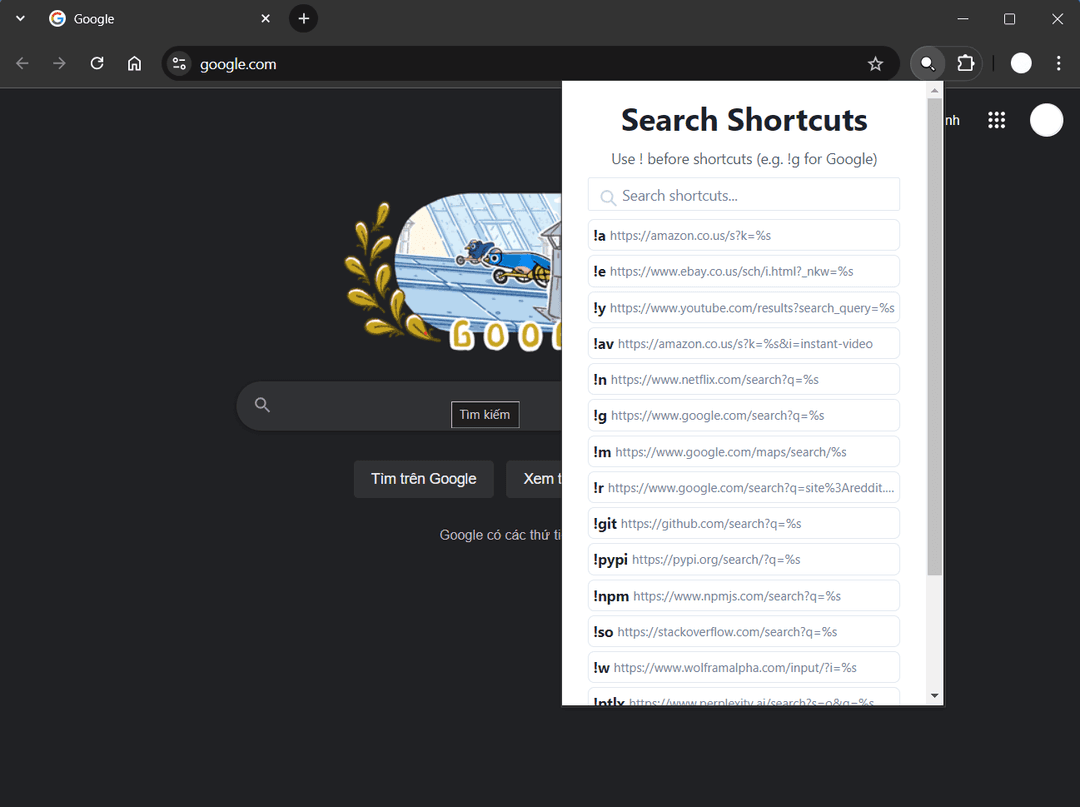Image resolution: width=1080 pixels, height=807 pixels.
Task: Close the Google tab
Action: coord(266,19)
